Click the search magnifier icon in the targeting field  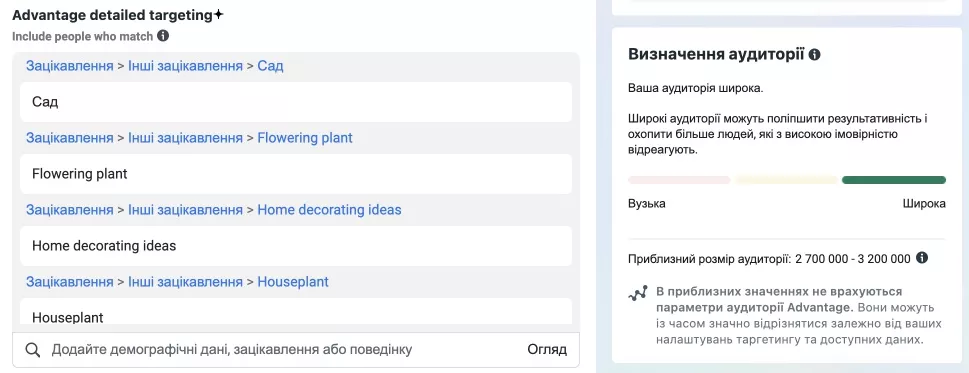tap(33, 350)
